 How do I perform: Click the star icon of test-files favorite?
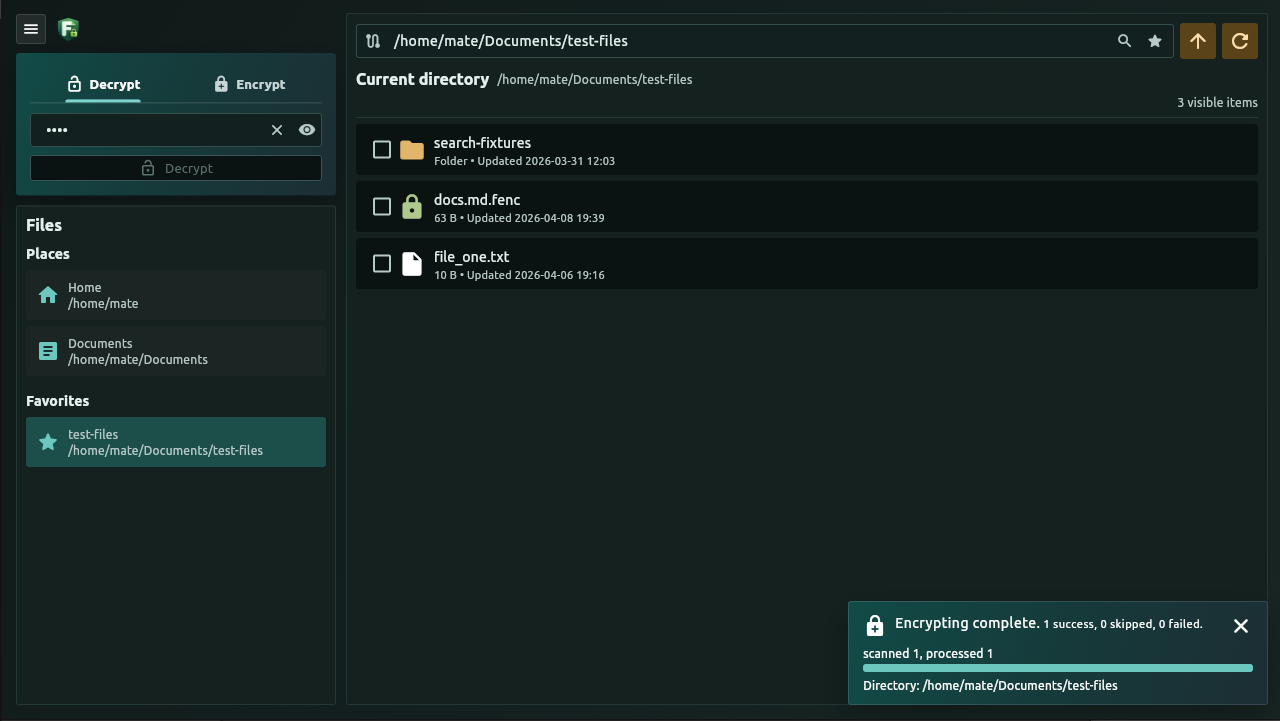point(48,442)
